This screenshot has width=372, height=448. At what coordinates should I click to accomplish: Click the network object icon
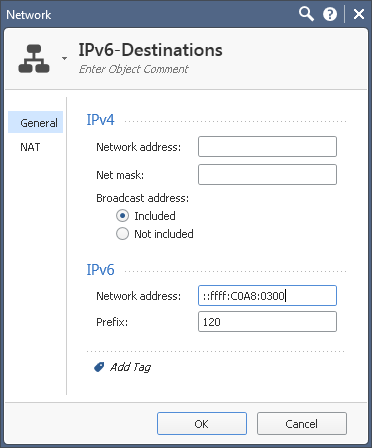[x=34, y=59]
